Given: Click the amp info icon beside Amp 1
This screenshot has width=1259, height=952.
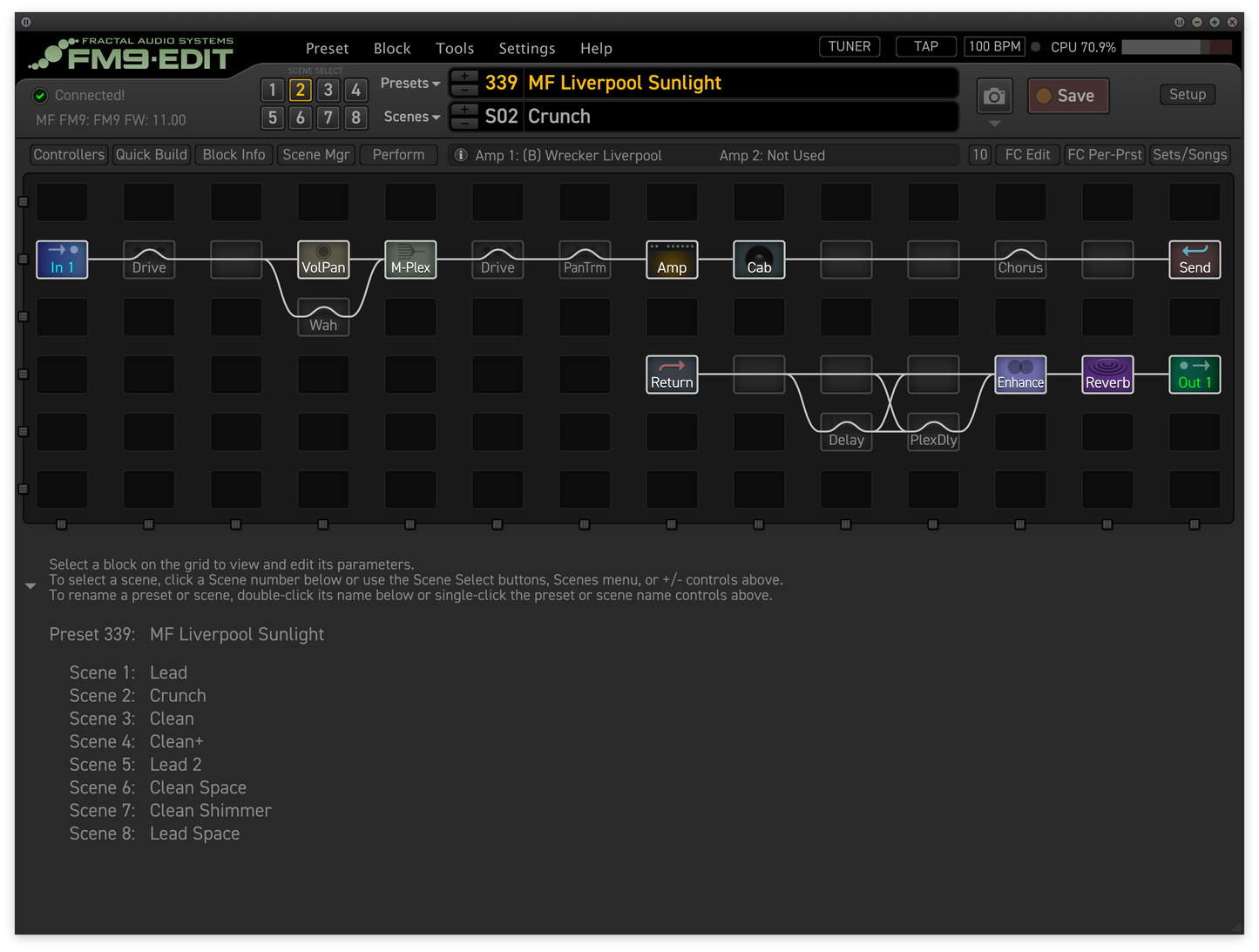Looking at the screenshot, I should click(461, 155).
